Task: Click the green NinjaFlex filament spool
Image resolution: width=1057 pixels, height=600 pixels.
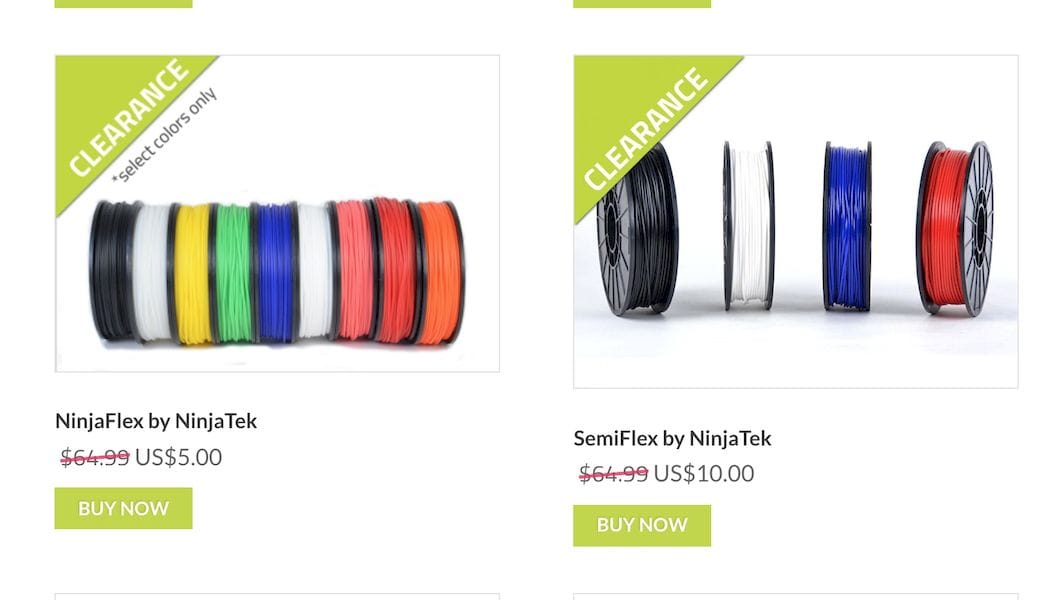Action: point(233,272)
